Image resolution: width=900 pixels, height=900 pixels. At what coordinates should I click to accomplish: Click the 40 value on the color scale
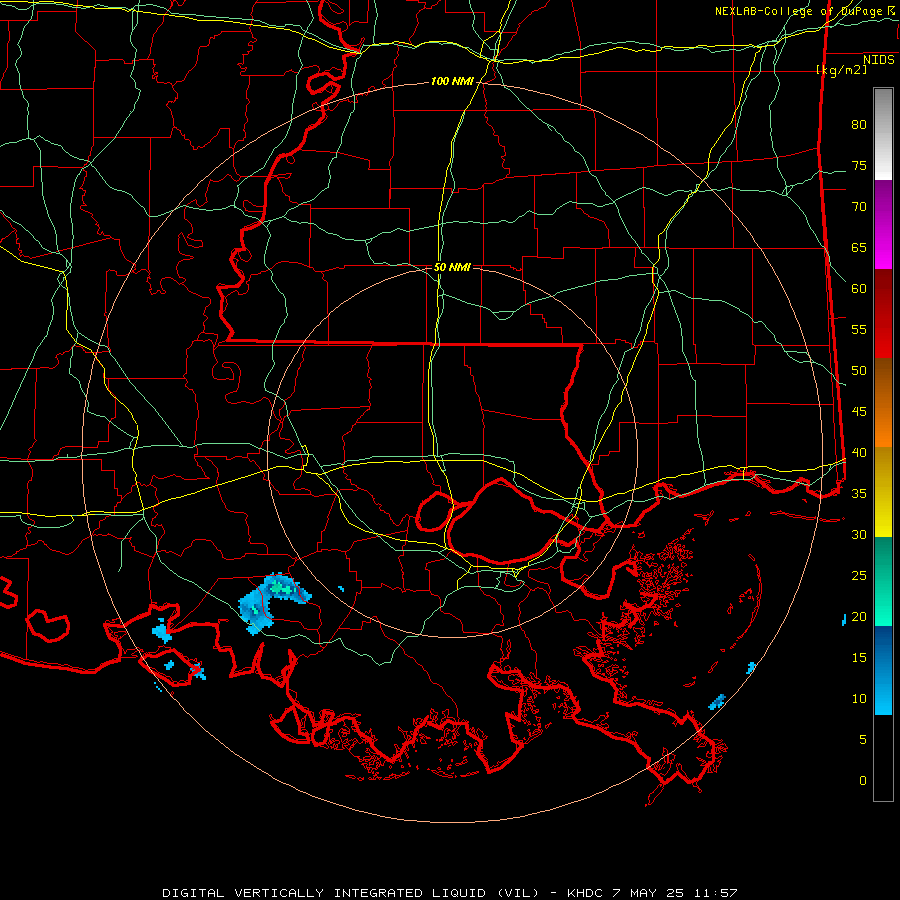click(859, 453)
